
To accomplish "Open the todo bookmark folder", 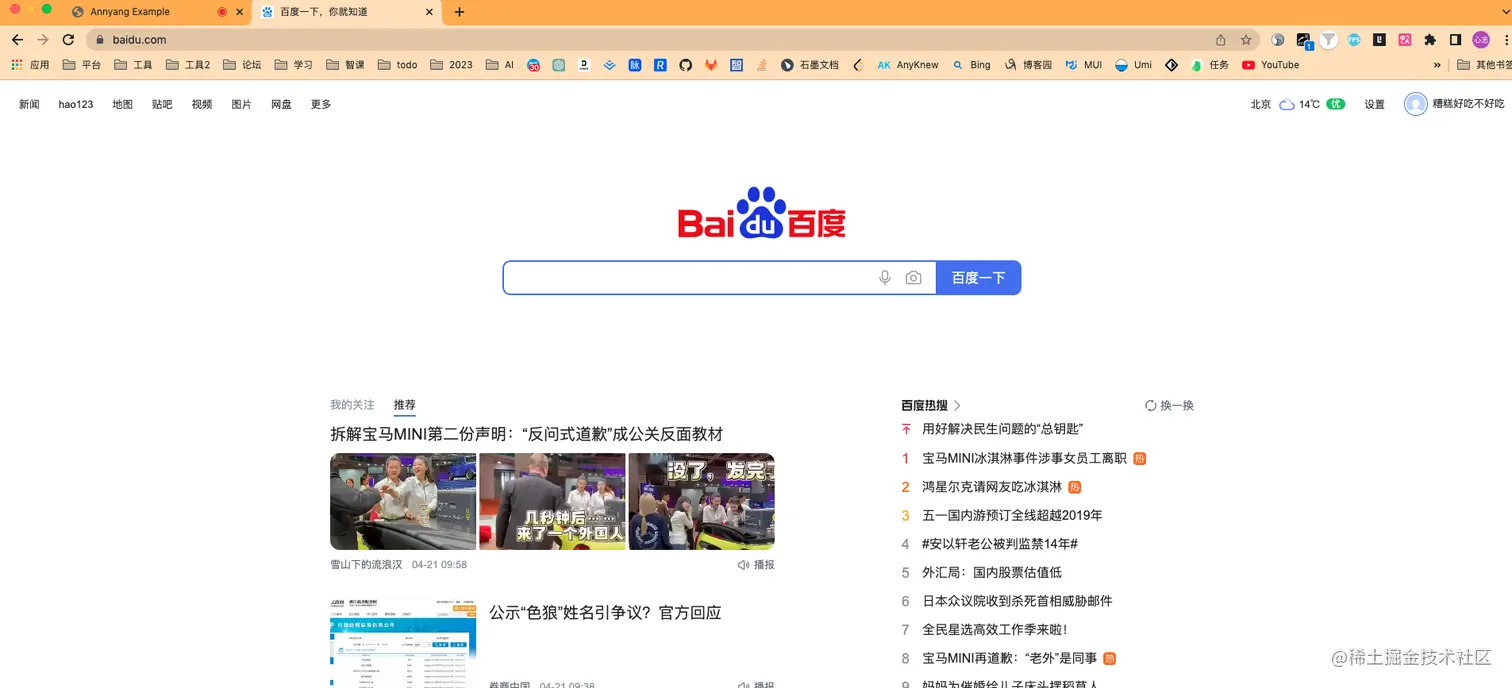I will coord(398,65).
